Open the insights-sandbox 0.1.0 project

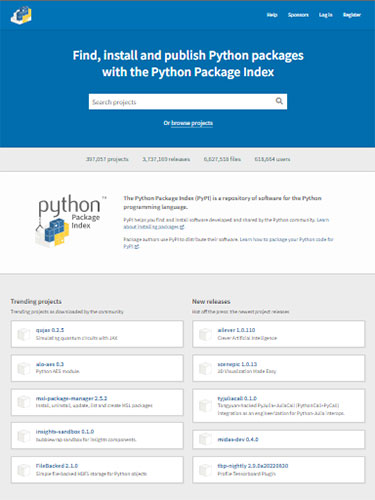pyautogui.click(x=97, y=436)
